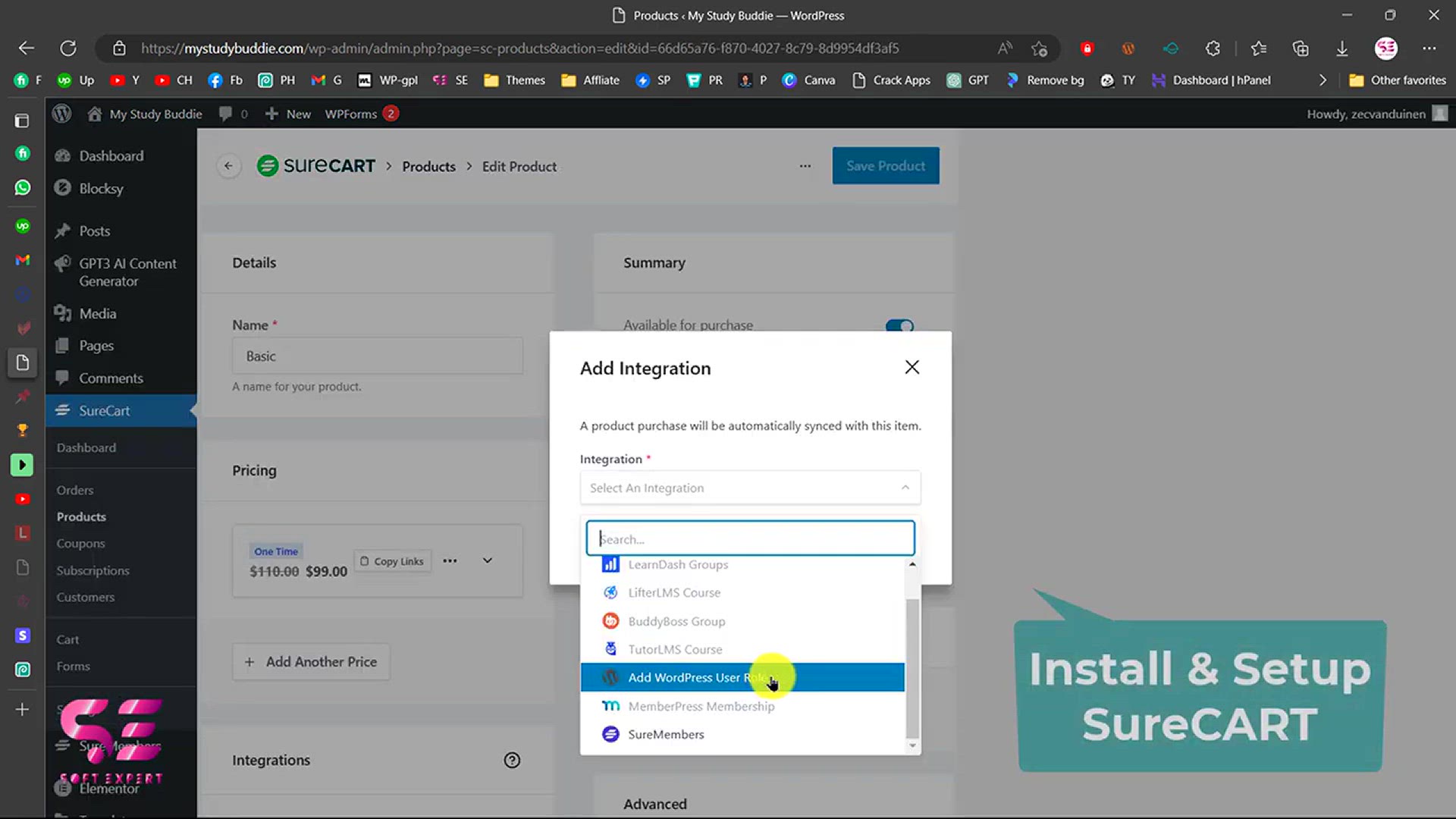Reload the page with the refresh icon
Viewport: 1456px width, 819px height.
point(68,49)
